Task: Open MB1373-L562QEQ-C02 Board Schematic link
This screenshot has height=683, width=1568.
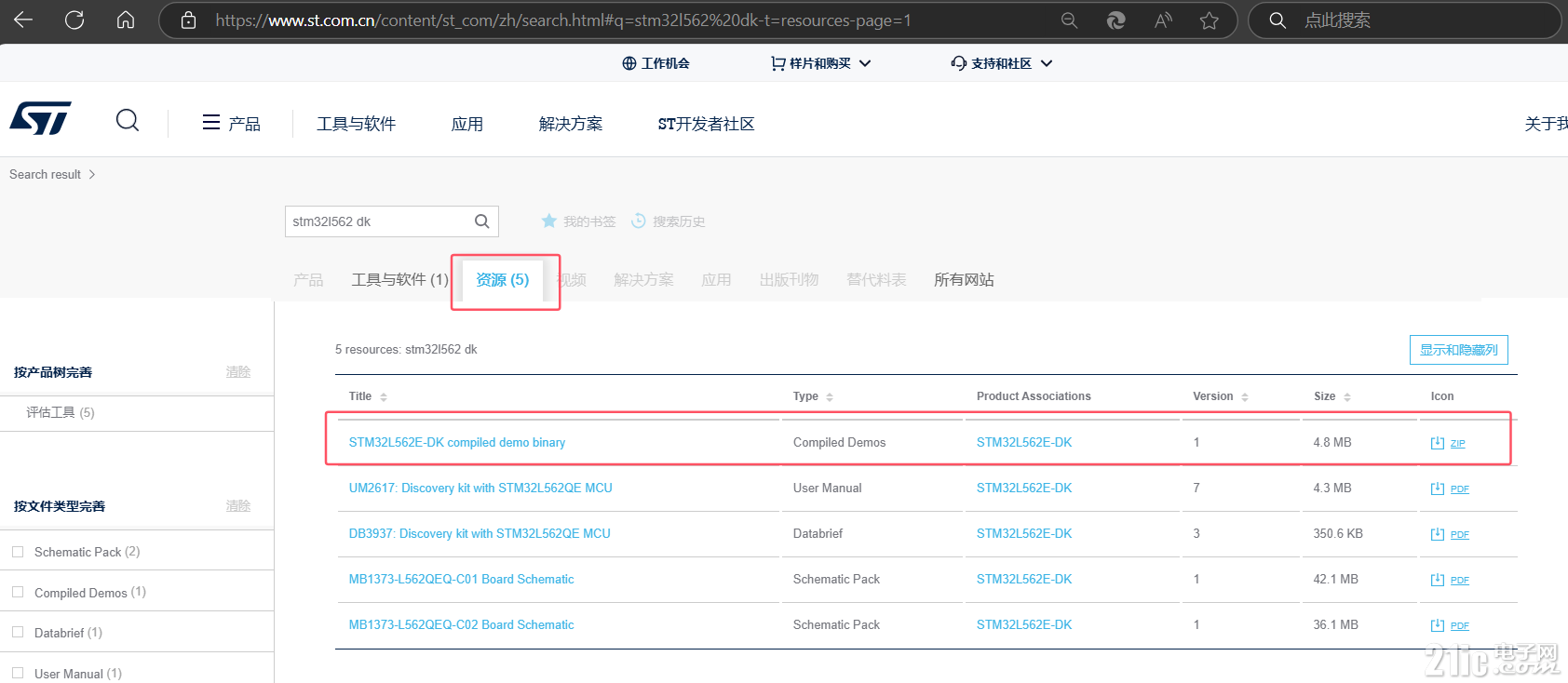Action: pyautogui.click(x=461, y=625)
